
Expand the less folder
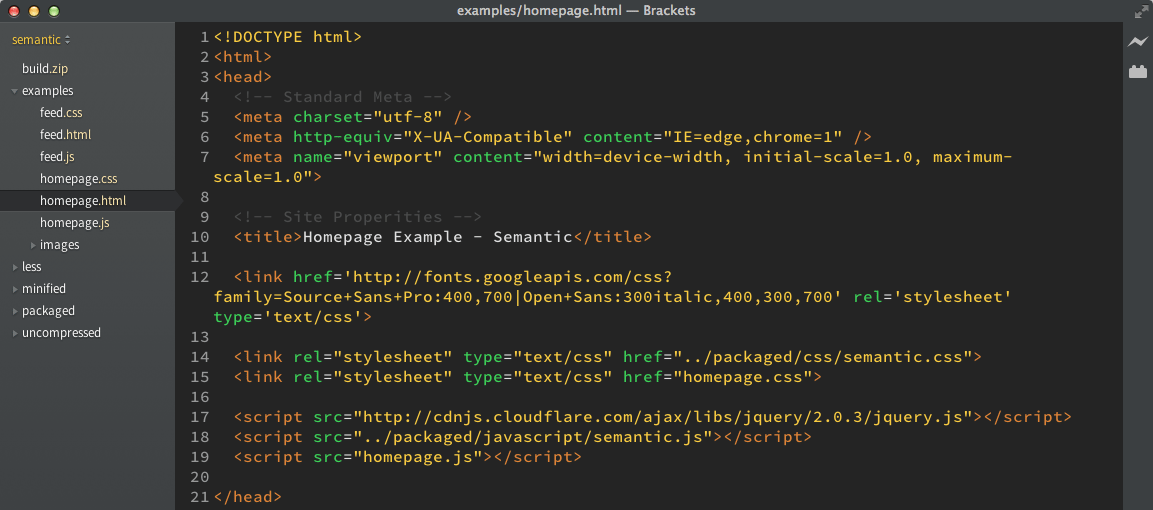[15, 267]
